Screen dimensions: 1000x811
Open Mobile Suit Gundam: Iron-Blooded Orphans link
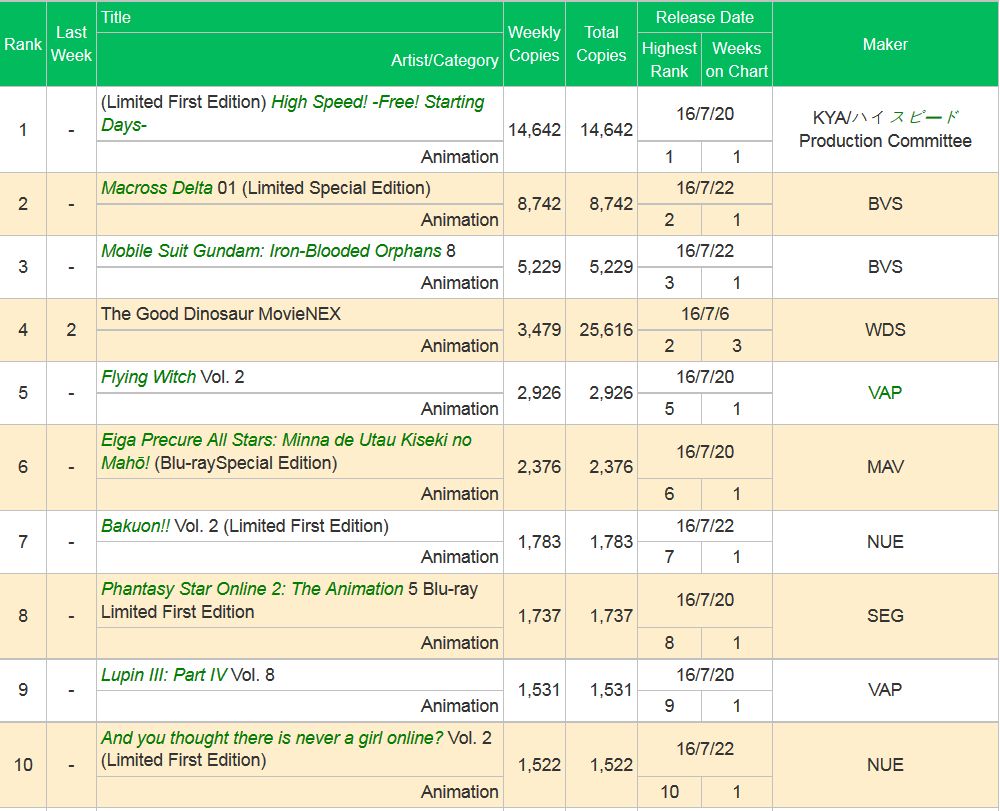click(x=270, y=251)
